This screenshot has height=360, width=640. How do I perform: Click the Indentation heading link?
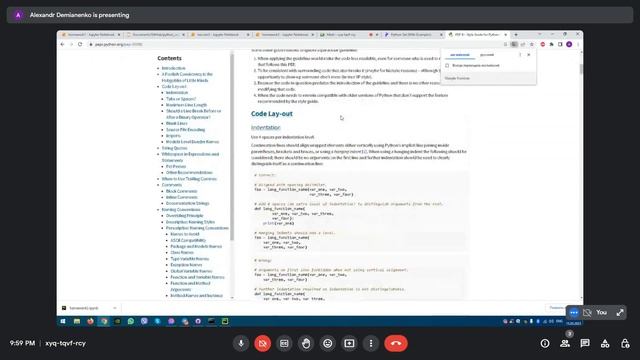pos(266,128)
